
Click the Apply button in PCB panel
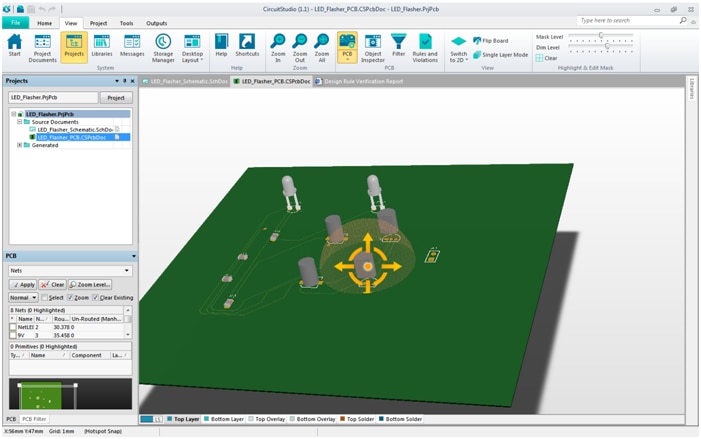(23, 285)
